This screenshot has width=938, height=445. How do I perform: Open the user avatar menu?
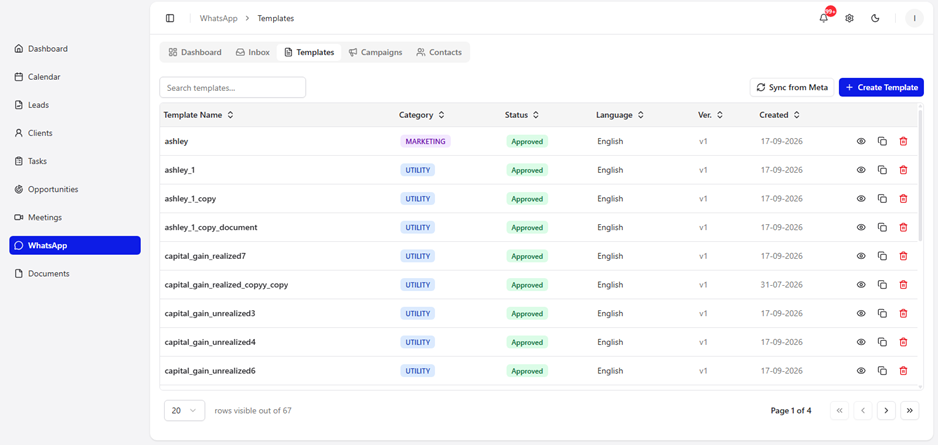pyautogui.click(x=914, y=19)
